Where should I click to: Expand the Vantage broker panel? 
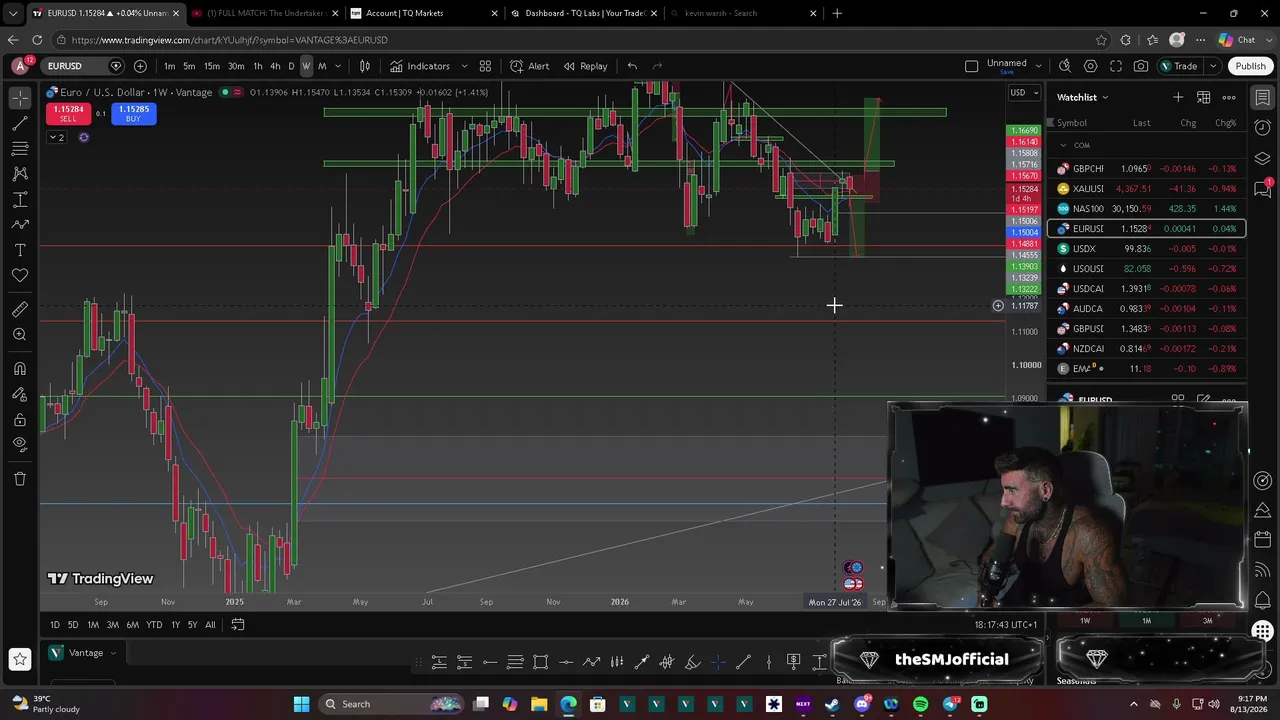[113, 653]
